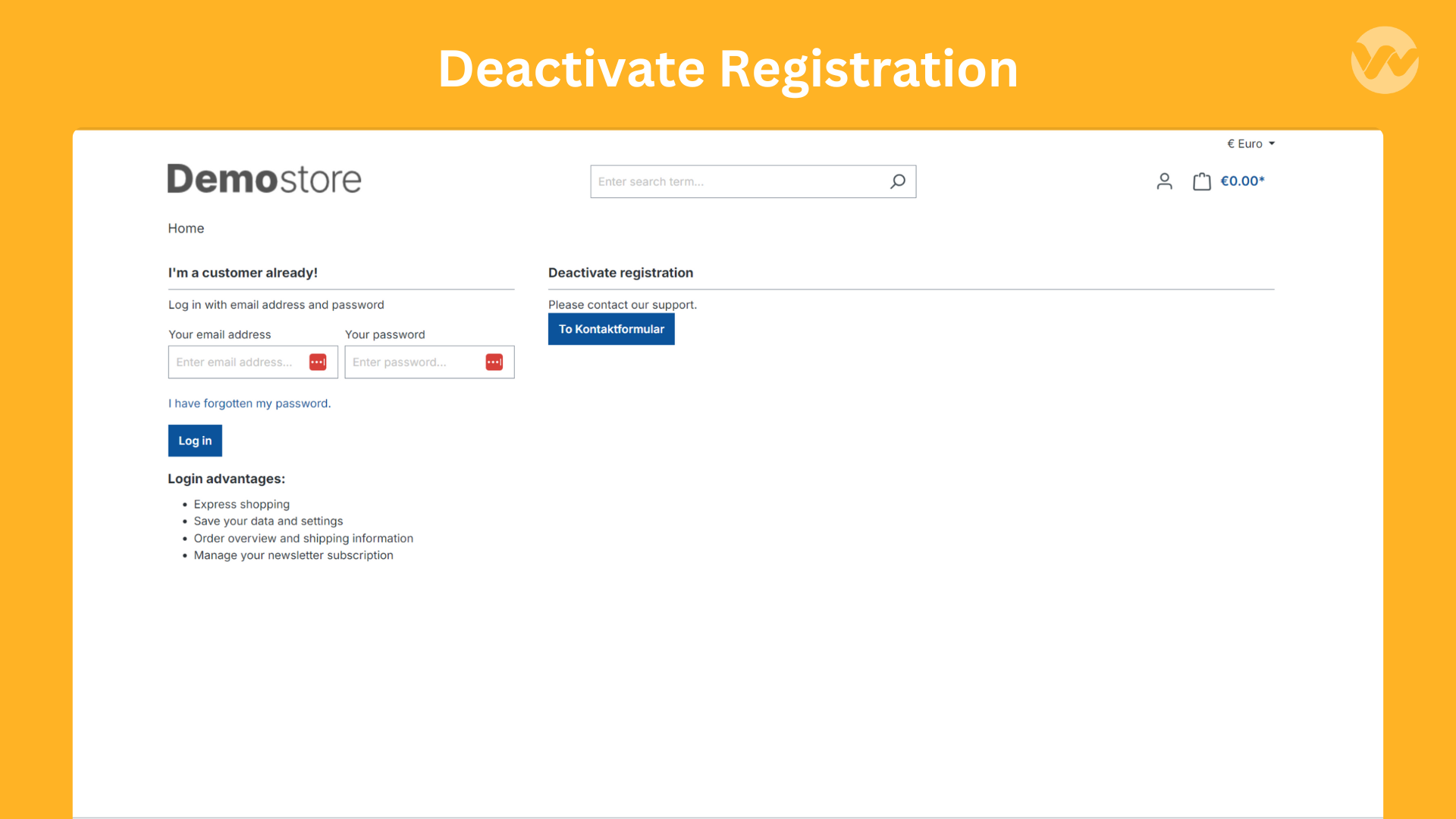1456x819 pixels.
Task: Select the Home breadcrumb
Action: [x=186, y=227]
